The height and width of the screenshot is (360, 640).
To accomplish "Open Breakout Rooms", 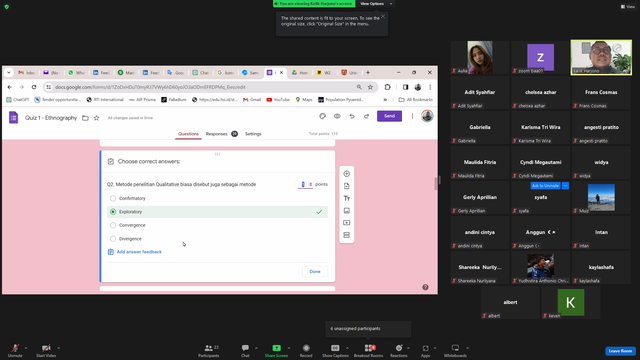I will 369,350.
